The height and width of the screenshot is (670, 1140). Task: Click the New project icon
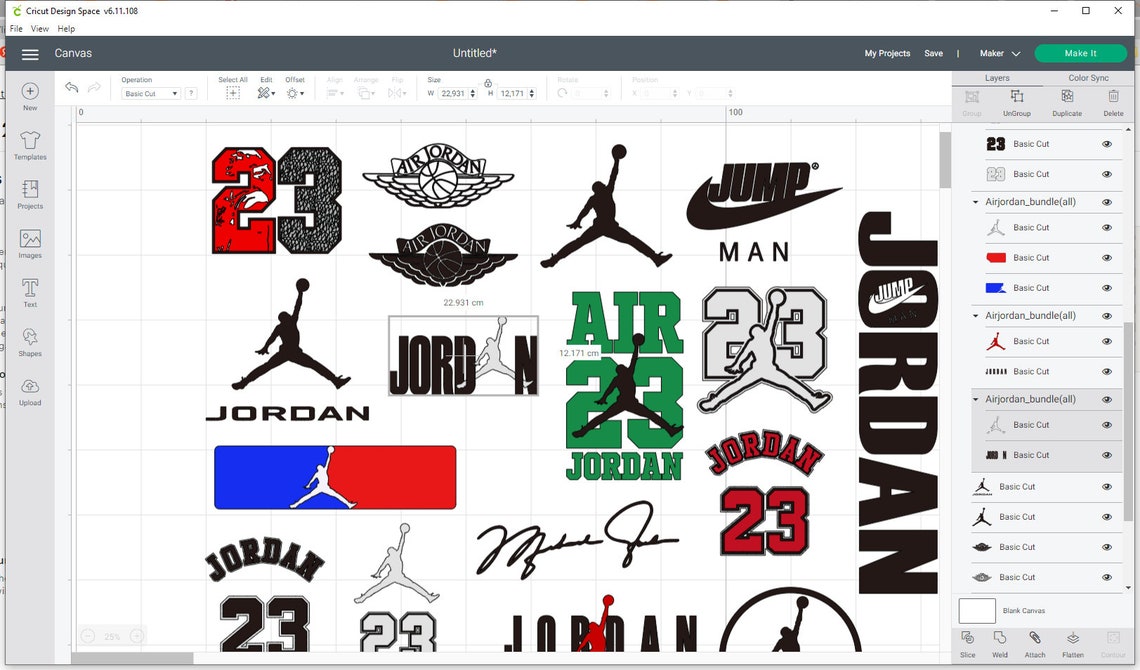click(30, 91)
